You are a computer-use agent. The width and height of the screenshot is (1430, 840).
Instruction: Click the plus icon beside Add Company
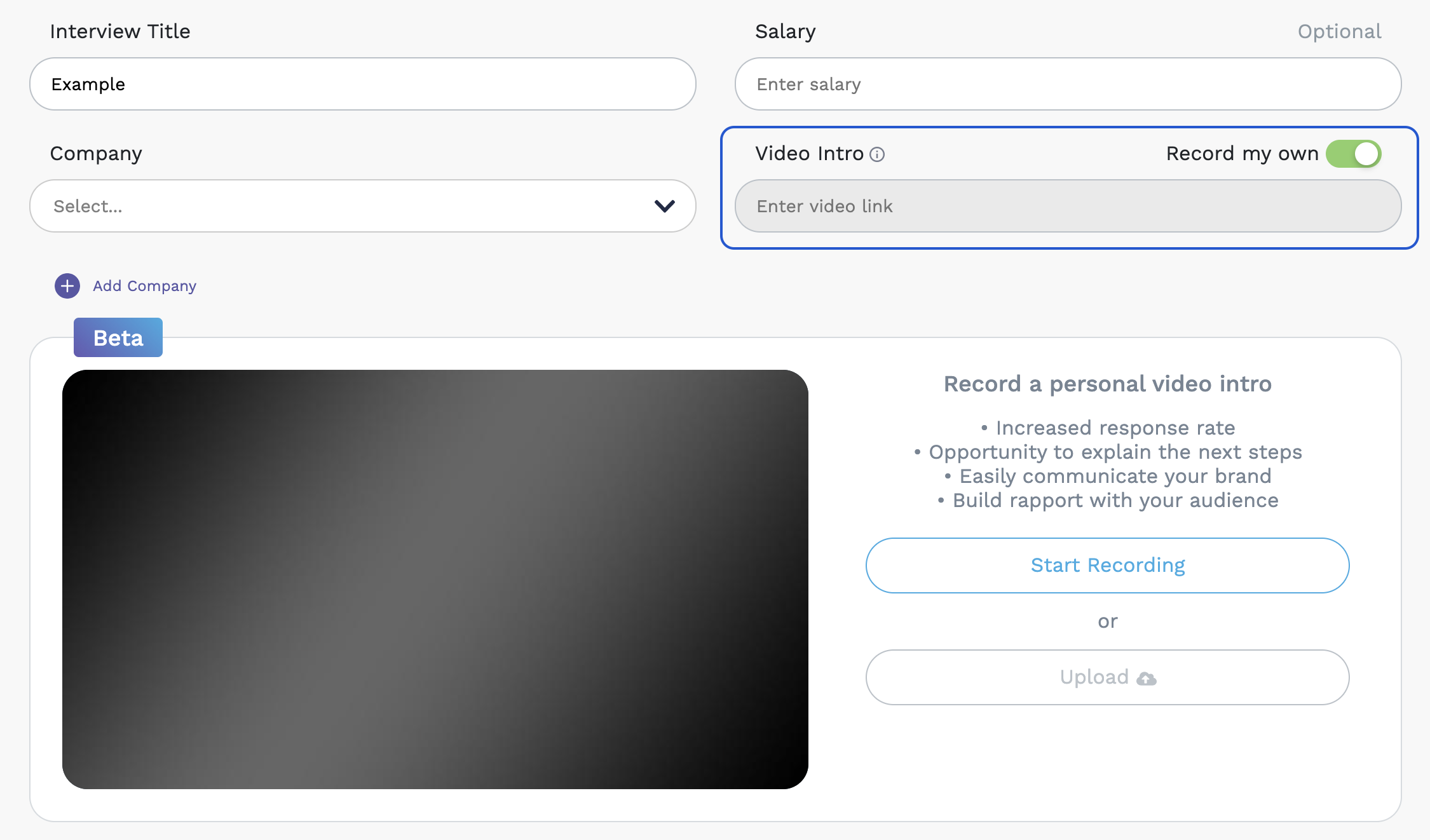click(x=66, y=286)
